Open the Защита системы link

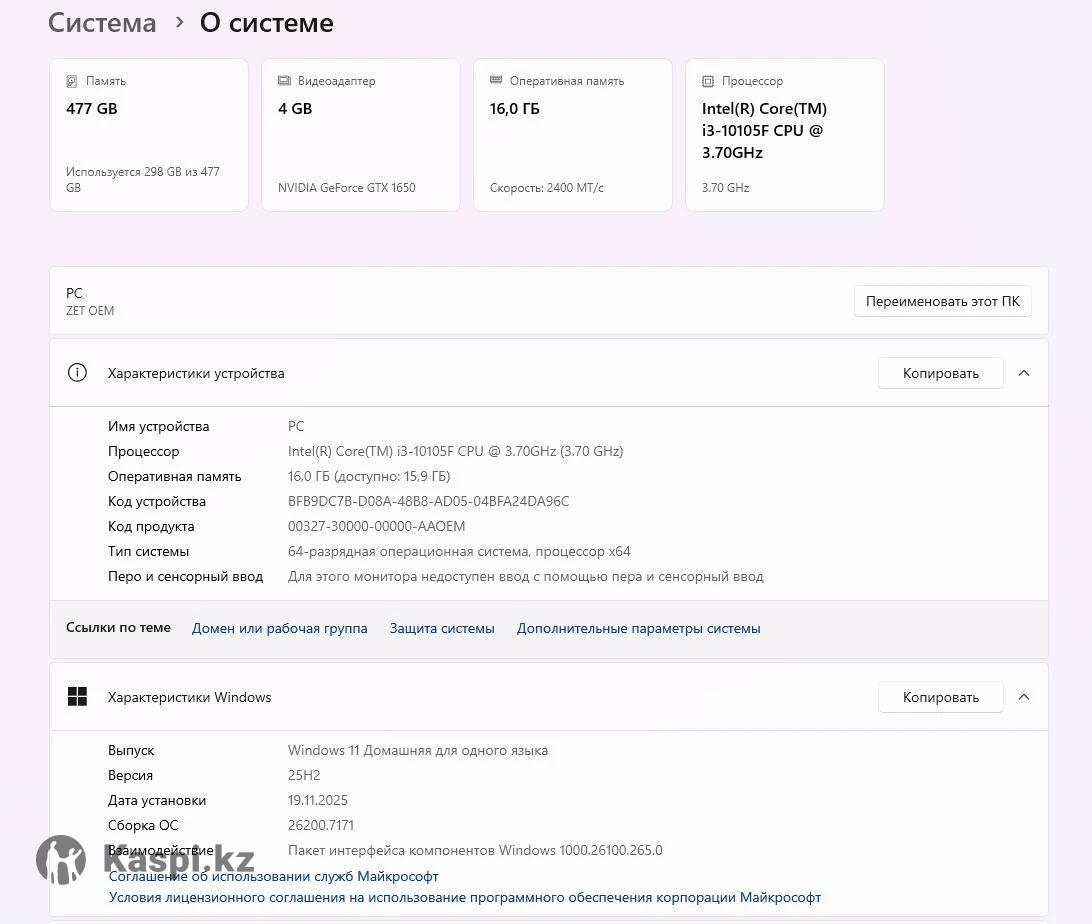(x=442, y=628)
